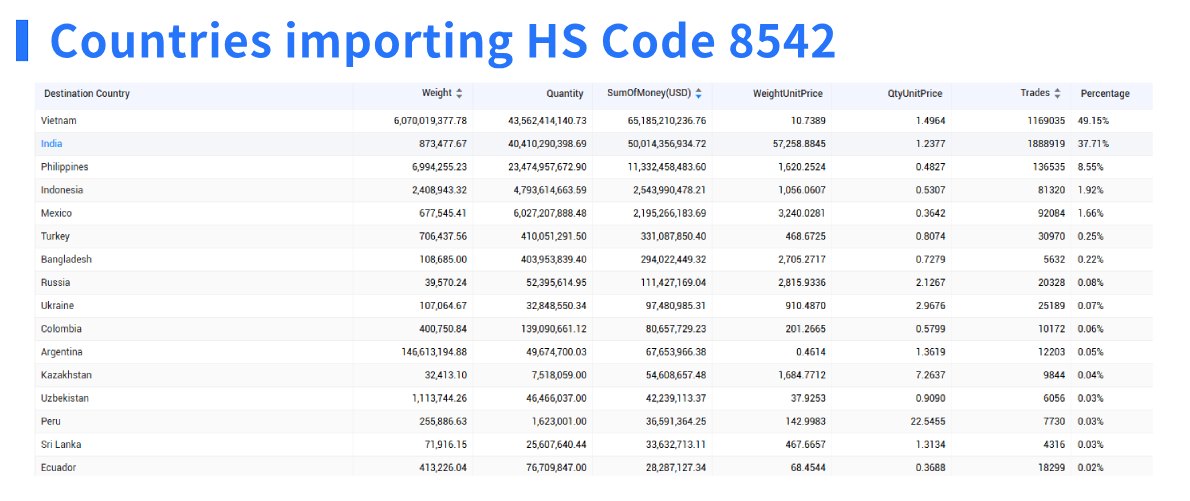Select the Indonesia row name

(x=62, y=190)
